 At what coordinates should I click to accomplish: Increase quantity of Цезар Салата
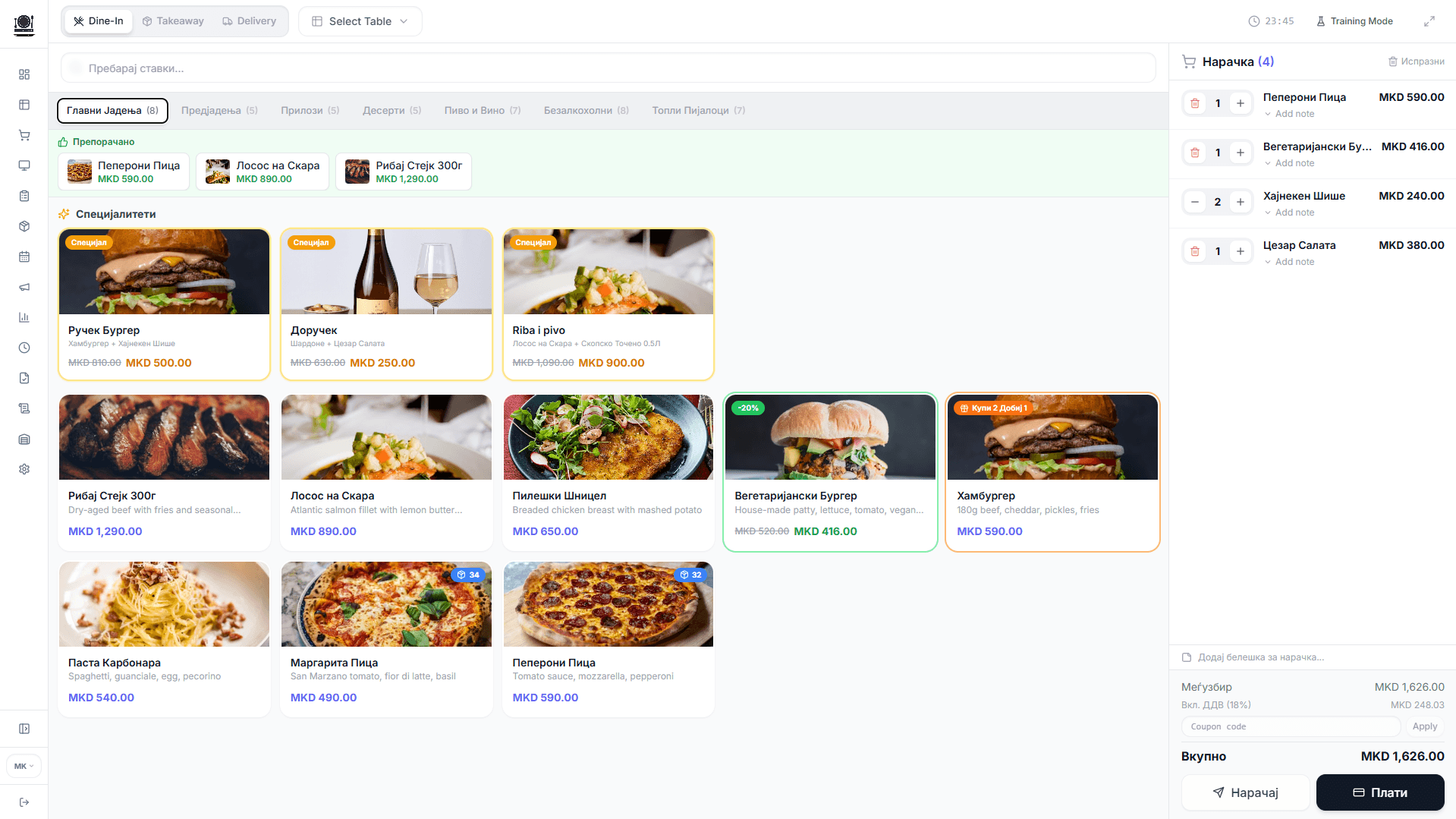1241,251
